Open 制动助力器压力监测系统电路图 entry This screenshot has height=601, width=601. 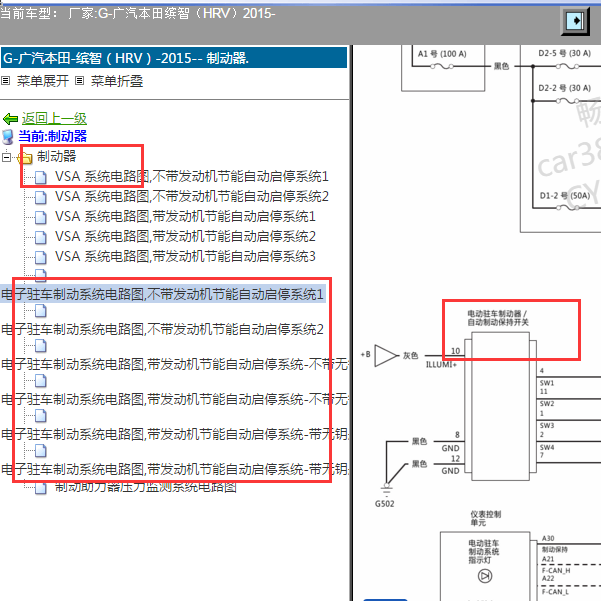click(x=145, y=487)
